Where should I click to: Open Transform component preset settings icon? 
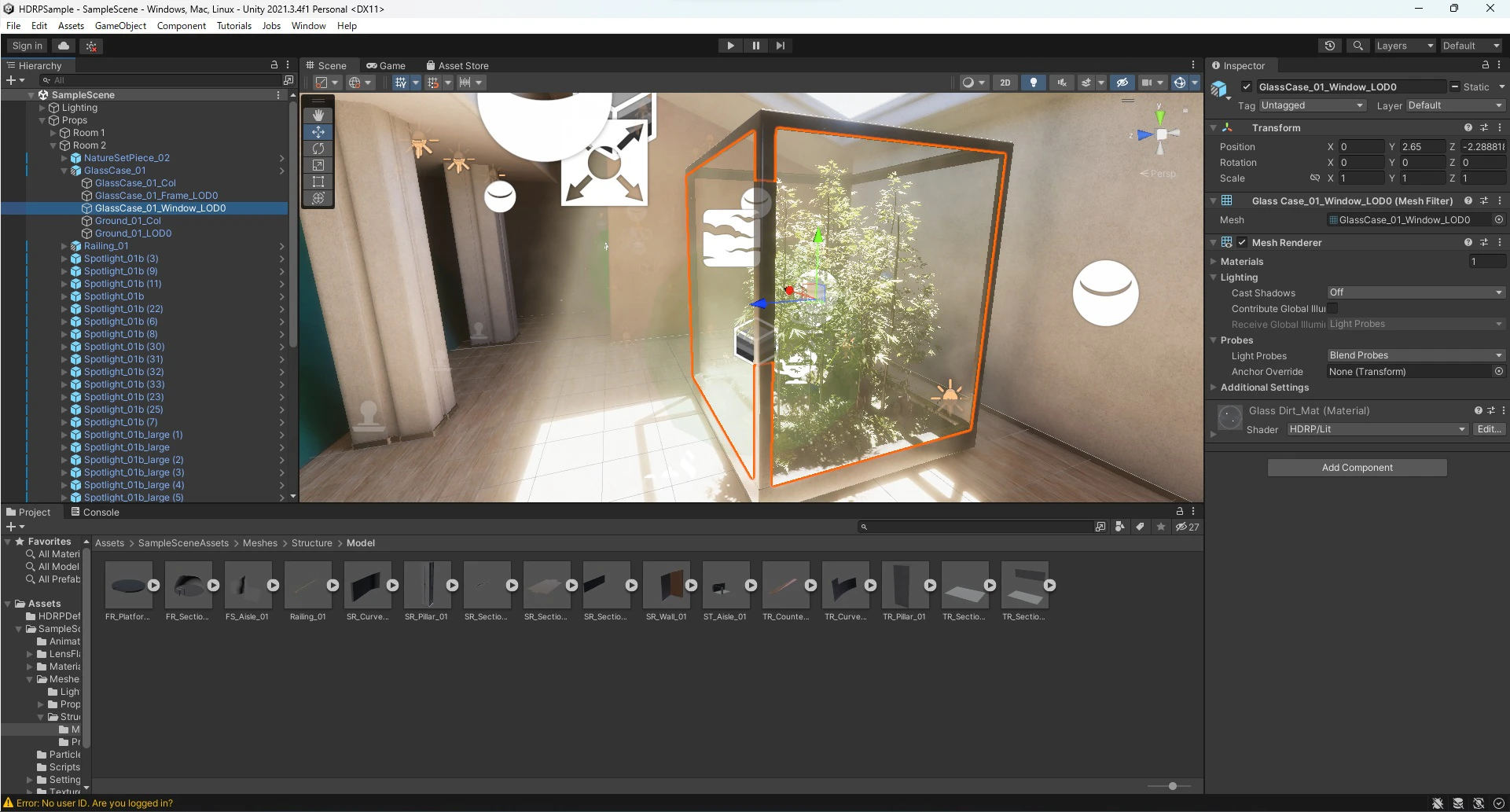coord(1484,127)
